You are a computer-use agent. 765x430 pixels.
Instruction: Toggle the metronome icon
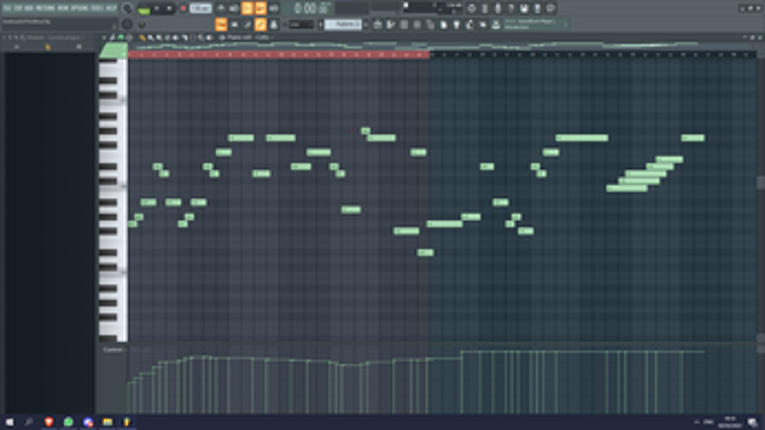tap(221, 8)
